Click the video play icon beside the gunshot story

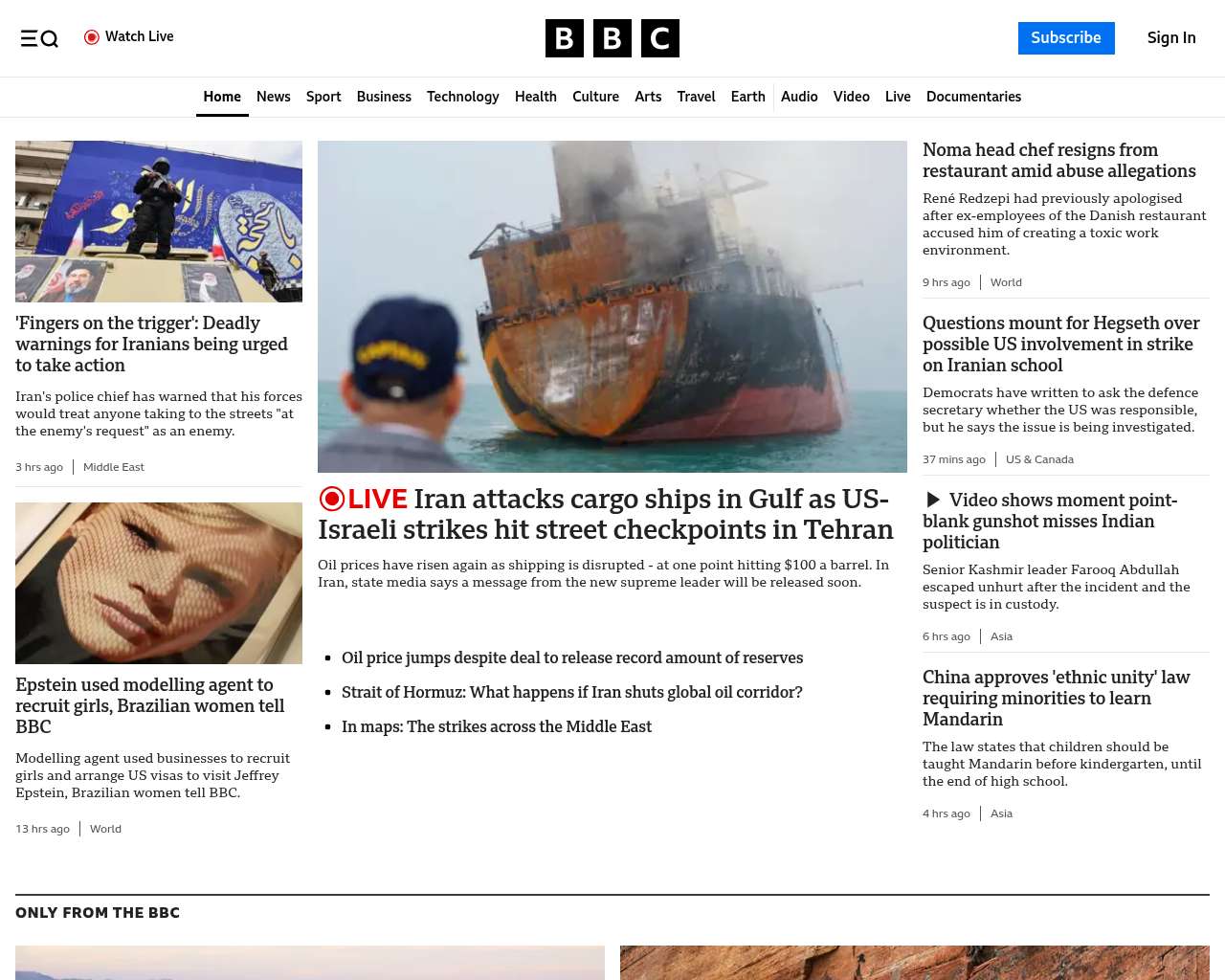point(933,500)
